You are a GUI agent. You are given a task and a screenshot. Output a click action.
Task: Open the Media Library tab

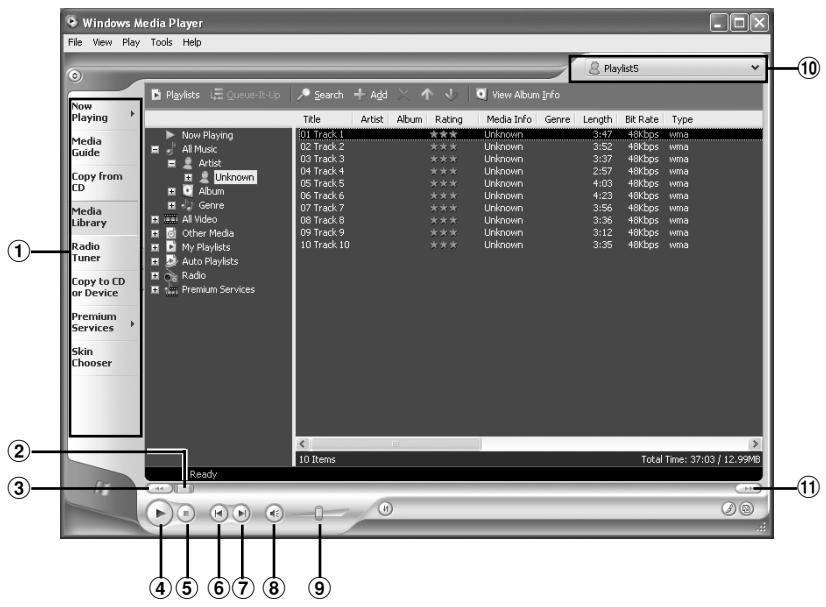tap(104, 217)
